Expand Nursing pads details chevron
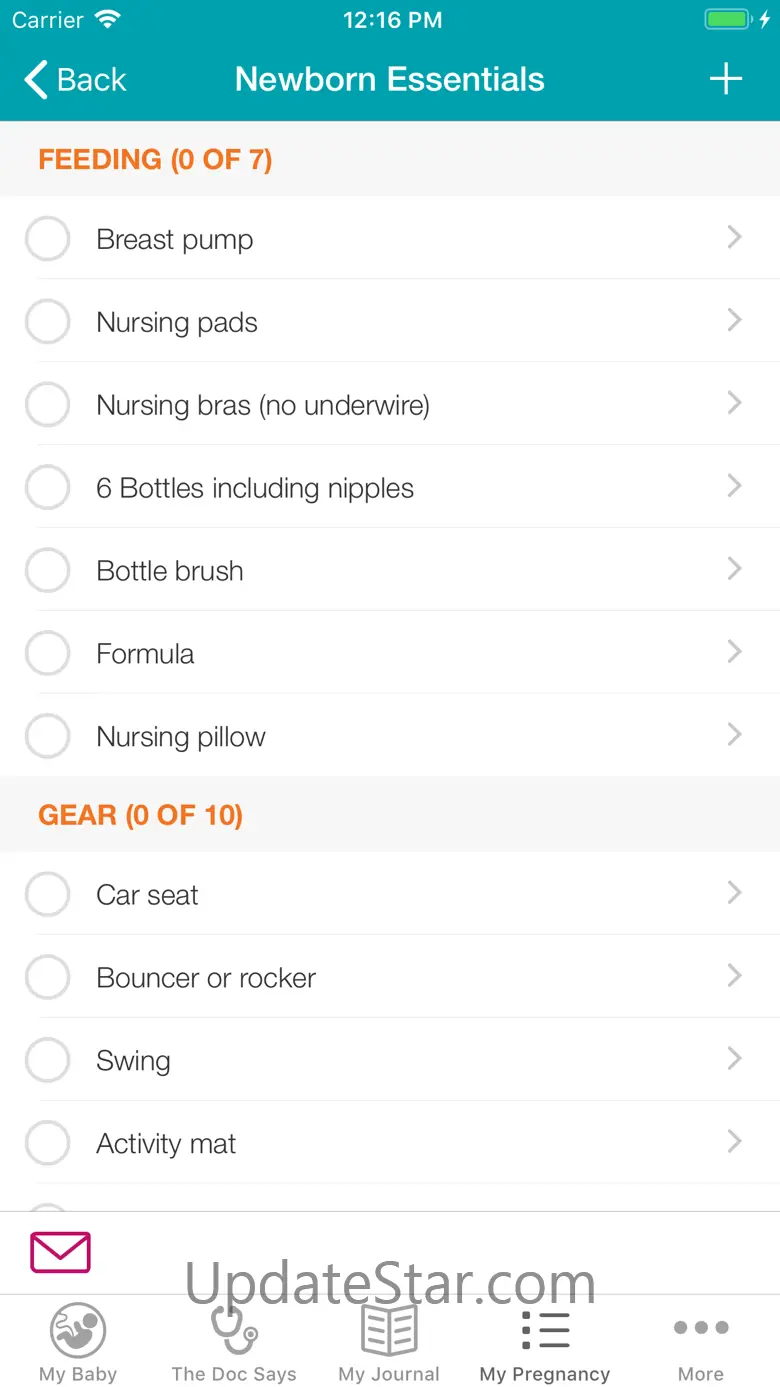780x1387 pixels. (735, 320)
